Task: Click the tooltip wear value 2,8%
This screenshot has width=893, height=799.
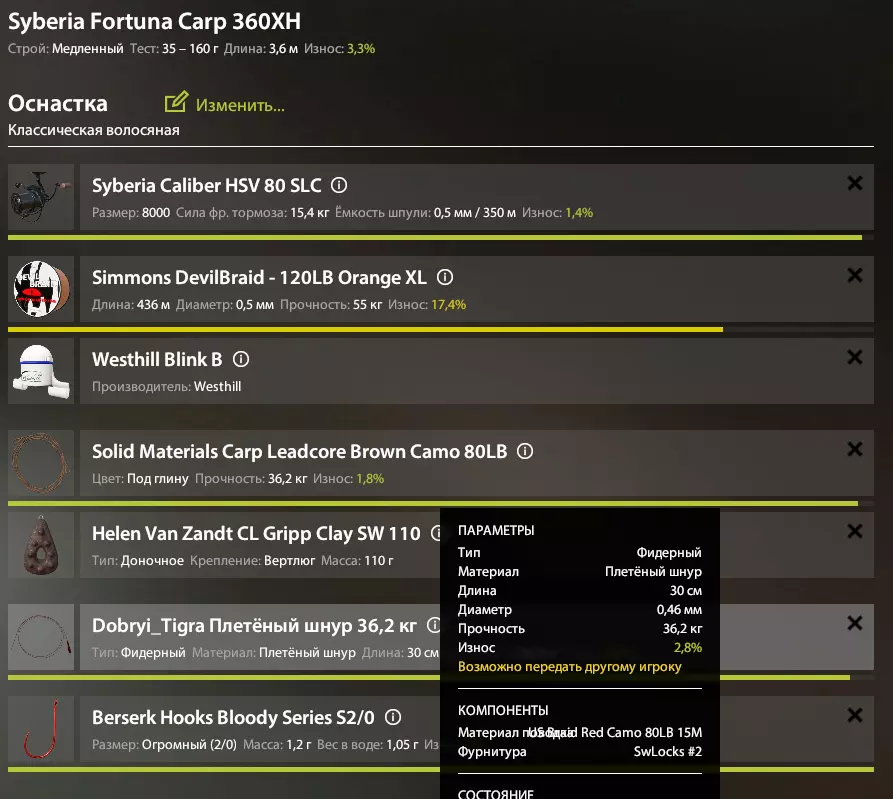Action: 688,648
